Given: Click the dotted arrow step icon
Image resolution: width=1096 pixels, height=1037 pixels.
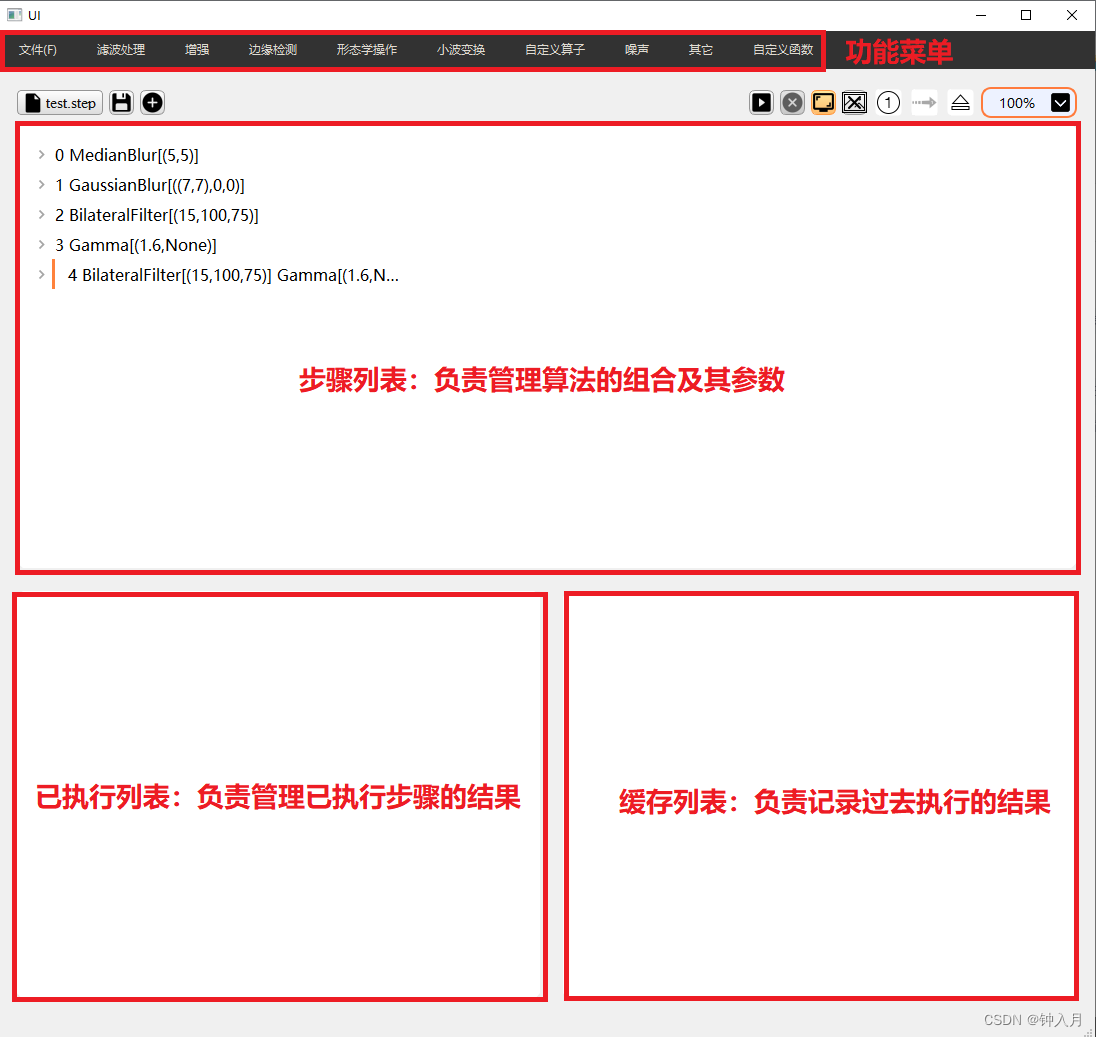Looking at the screenshot, I should coord(924,103).
